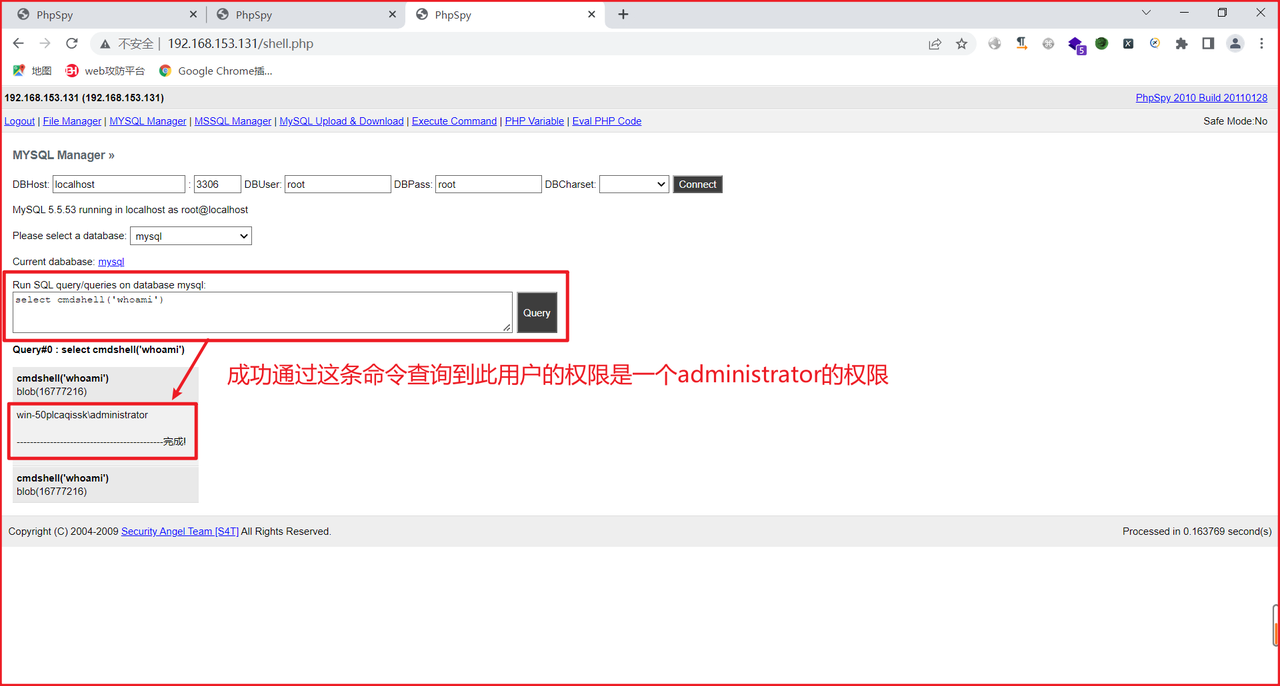1280x686 pixels.
Task: Open the DBCharset dropdown
Action: (634, 184)
